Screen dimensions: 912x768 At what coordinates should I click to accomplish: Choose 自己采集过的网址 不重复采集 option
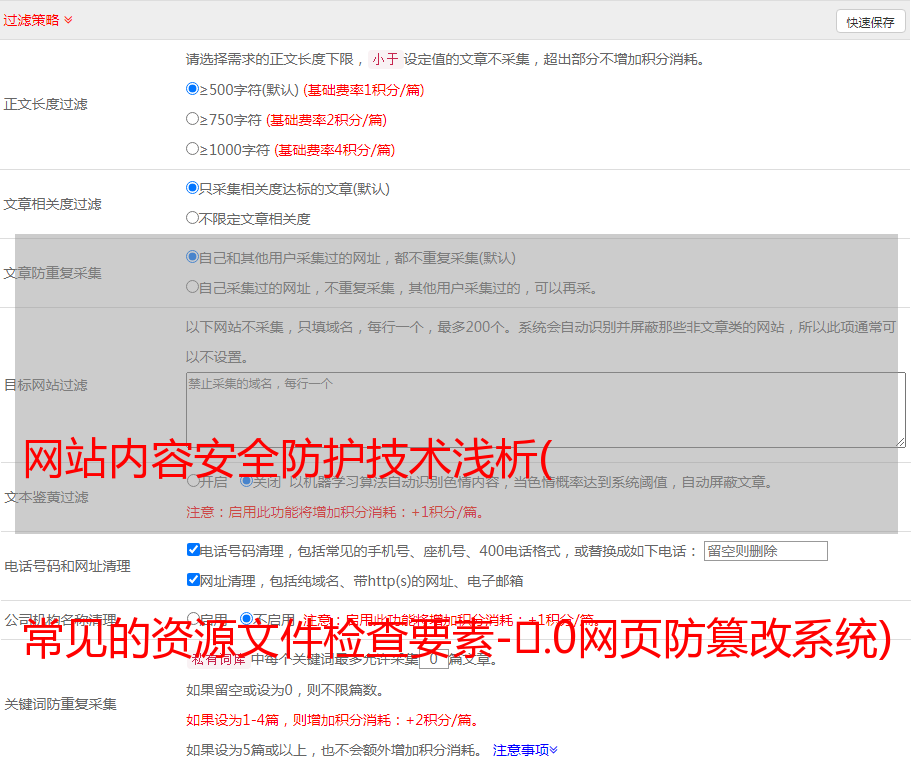point(193,287)
